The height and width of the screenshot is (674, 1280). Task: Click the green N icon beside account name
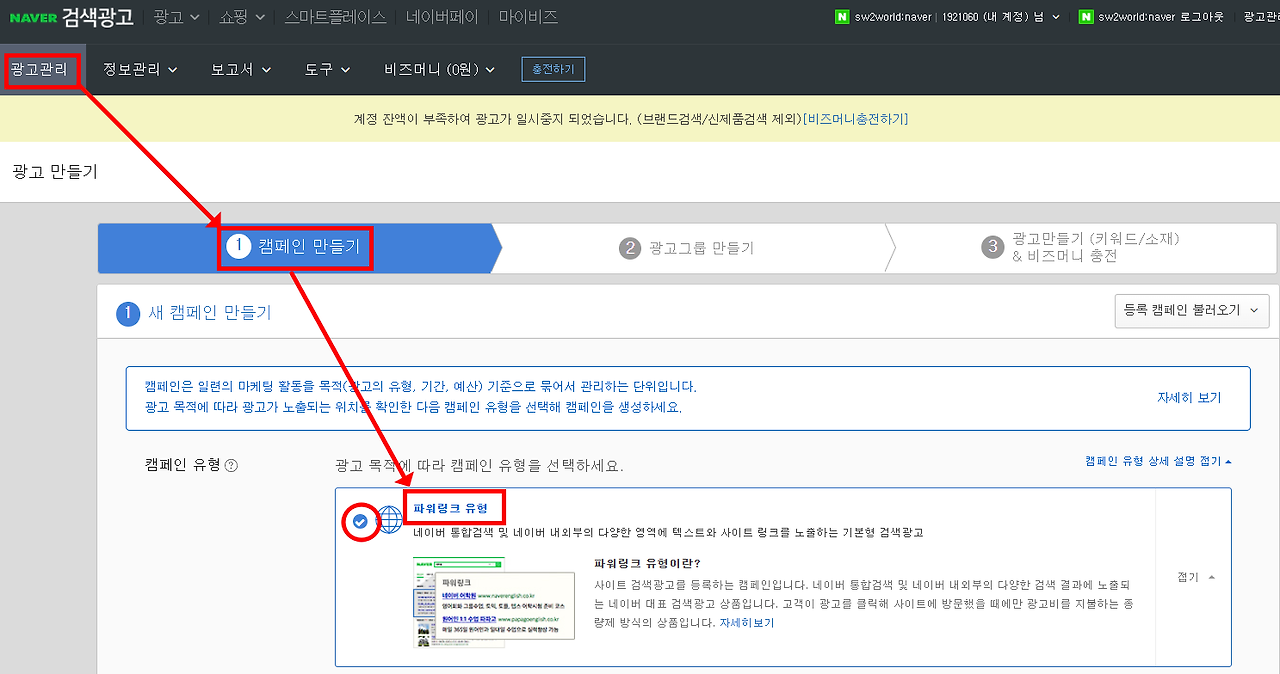(x=842, y=17)
